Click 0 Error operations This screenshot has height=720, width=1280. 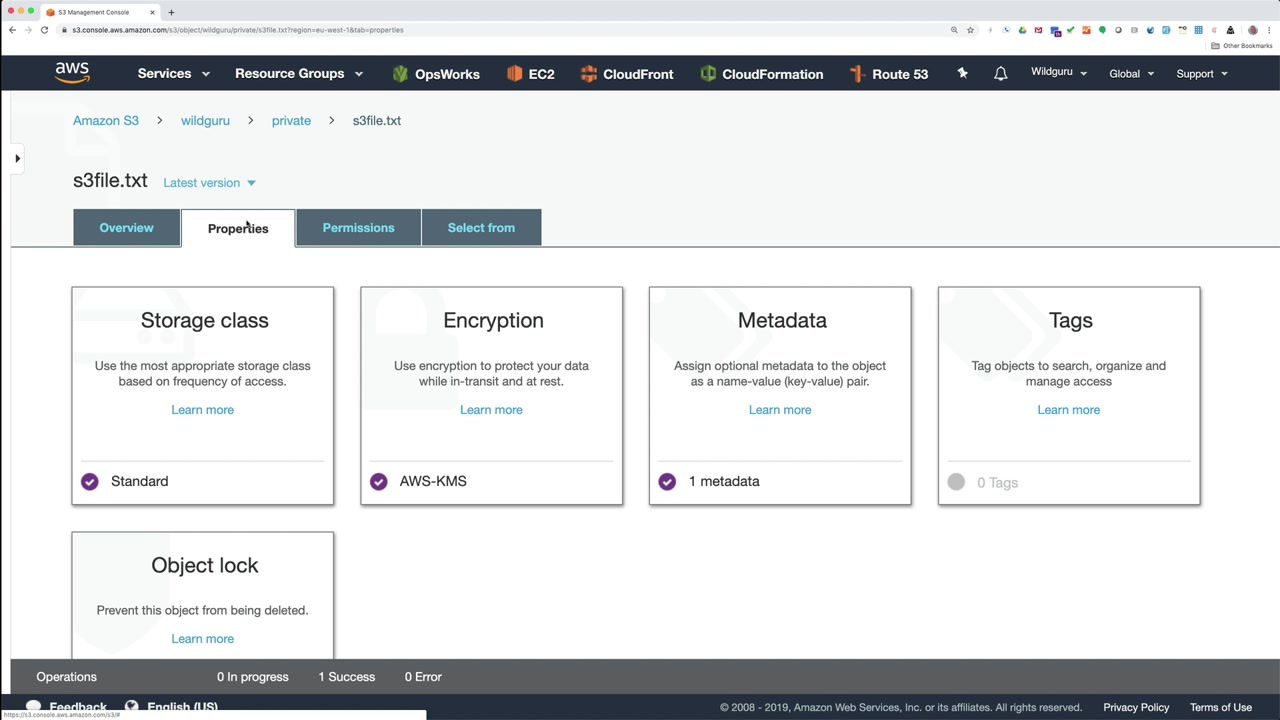coord(423,677)
